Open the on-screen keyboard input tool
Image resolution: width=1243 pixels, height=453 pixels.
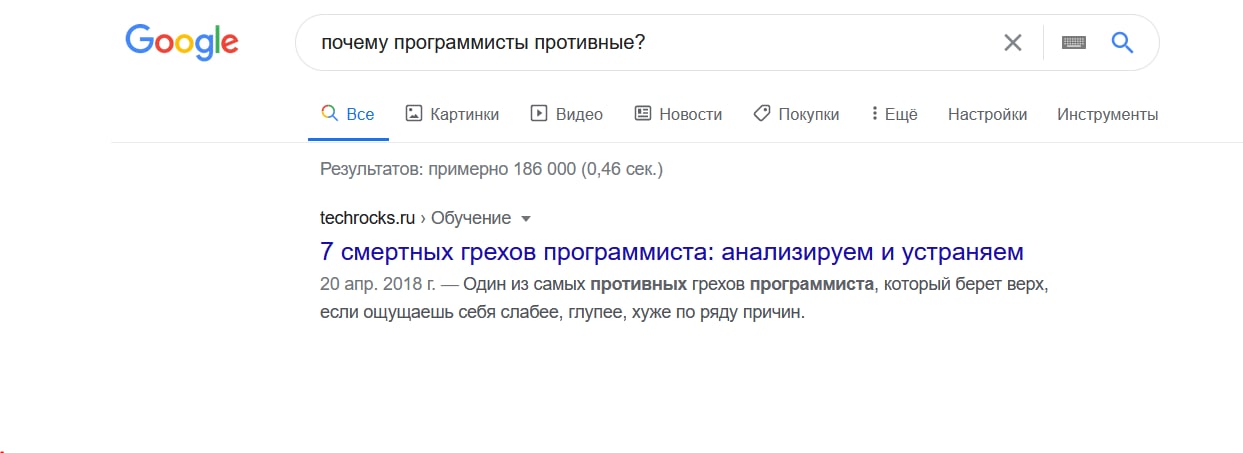(1074, 42)
